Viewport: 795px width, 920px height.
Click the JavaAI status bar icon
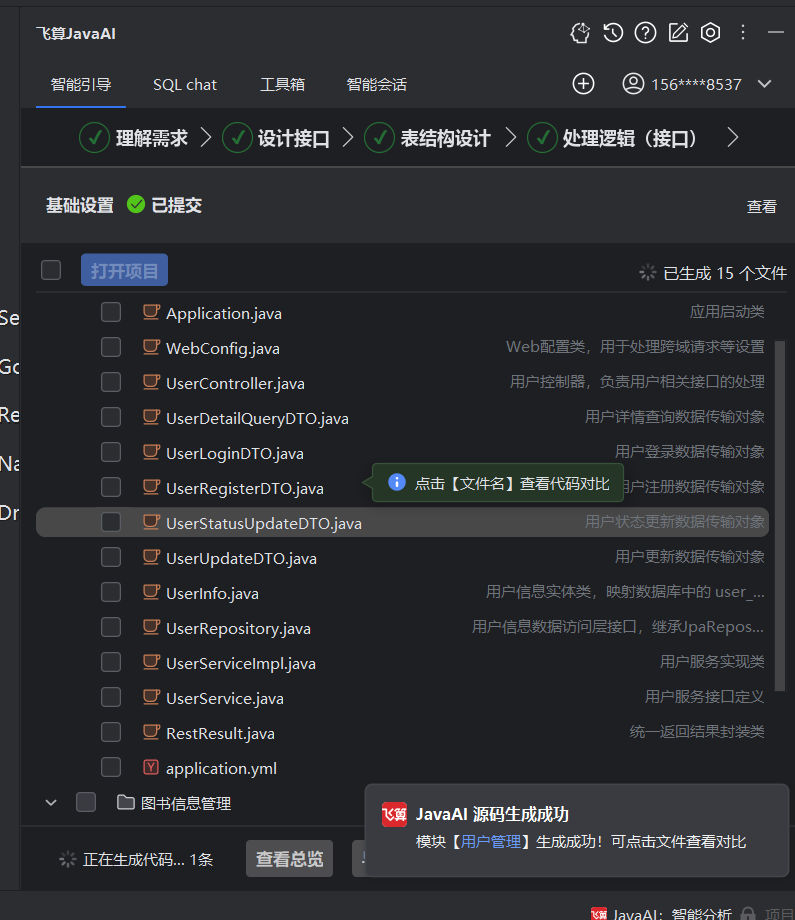point(599,913)
